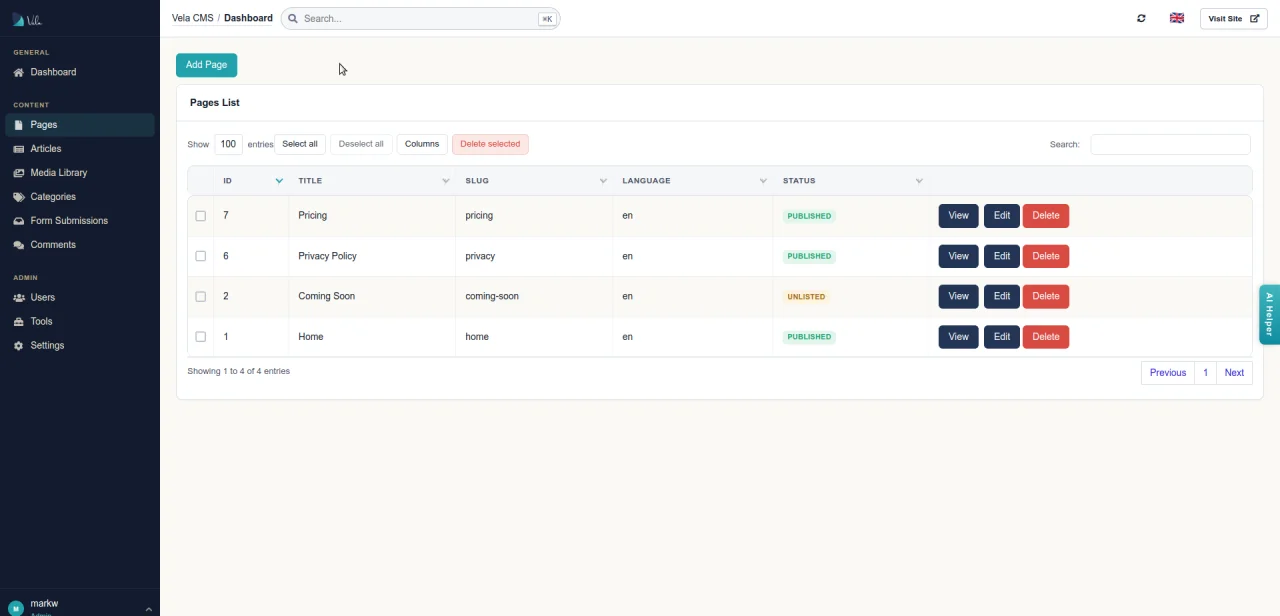Open Form Submissions in the sidebar

coord(69,220)
